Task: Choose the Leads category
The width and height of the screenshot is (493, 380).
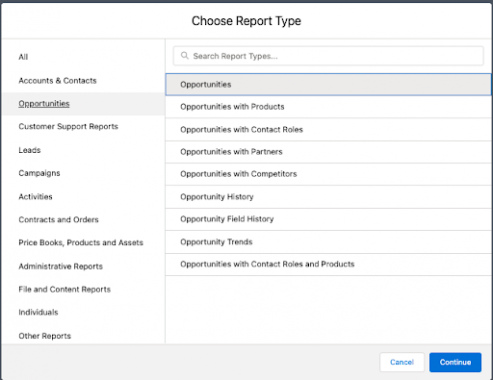Action: pos(30,150)
